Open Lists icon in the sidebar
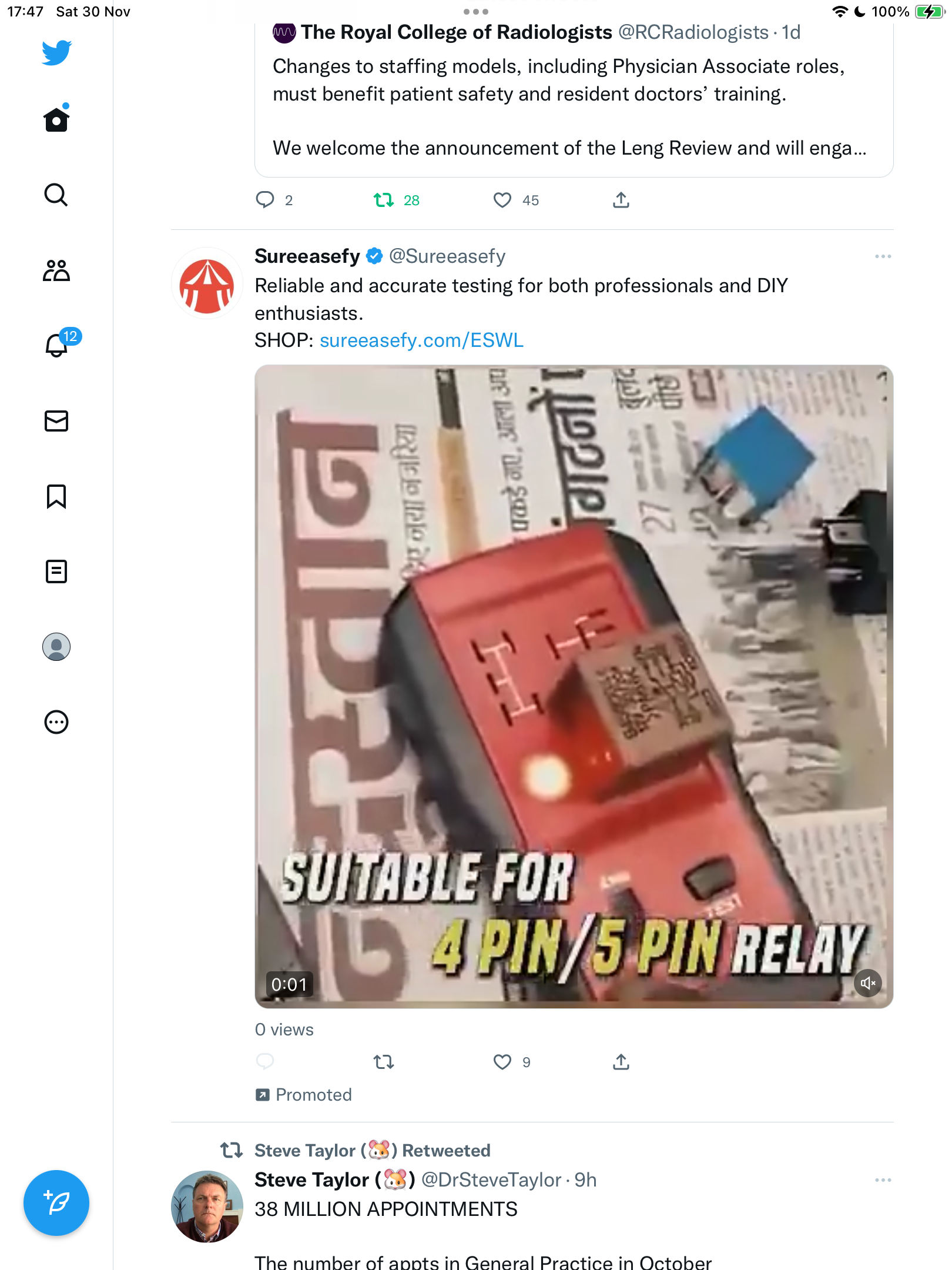The image size is (952, 1270). (56, 571)
